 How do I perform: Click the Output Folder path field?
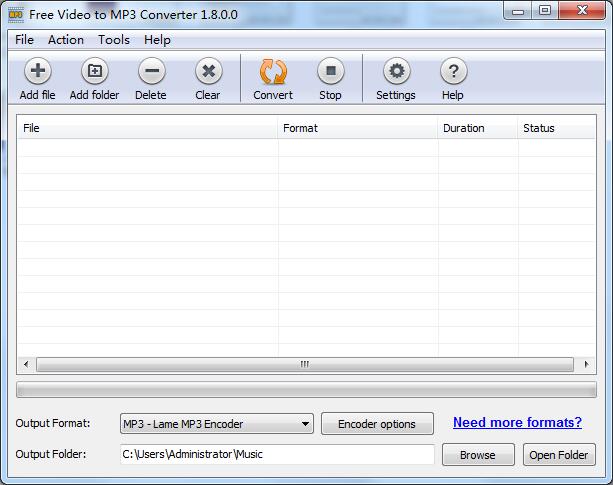[x=277, y=455]
